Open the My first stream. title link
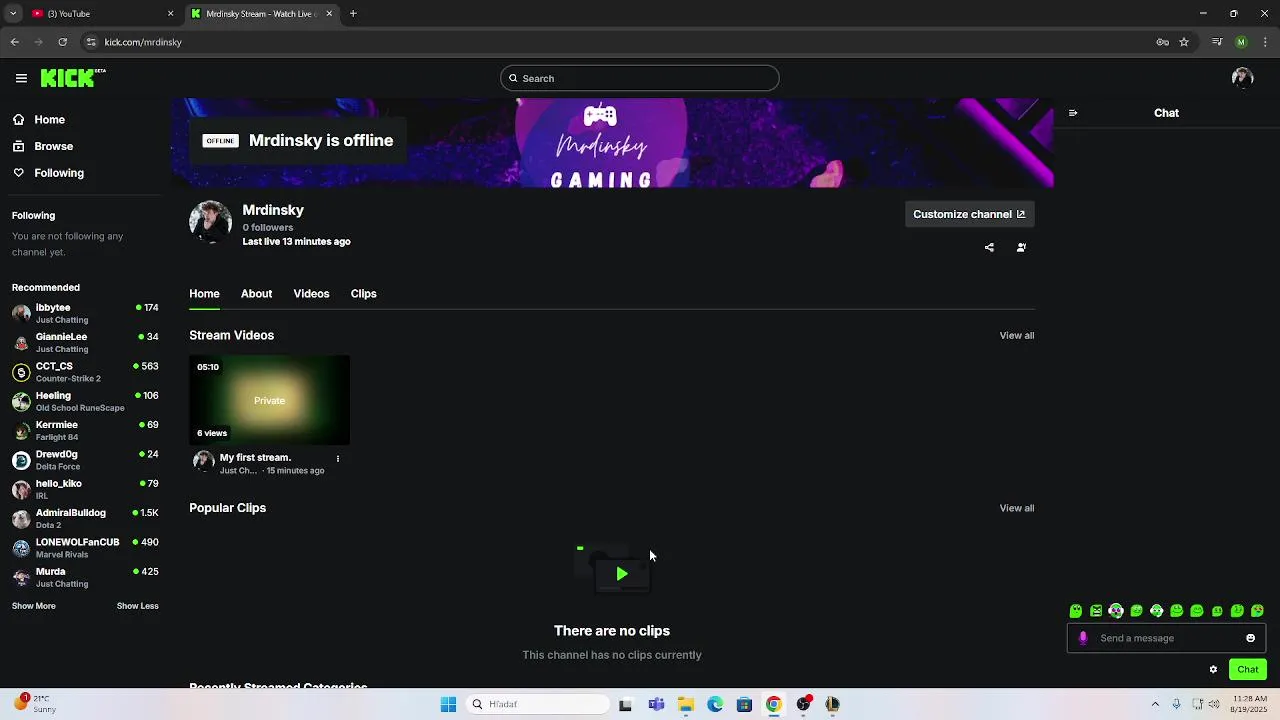Image resolution: width=1280 pixels, height=720 pixels. [x=255, y=457]
